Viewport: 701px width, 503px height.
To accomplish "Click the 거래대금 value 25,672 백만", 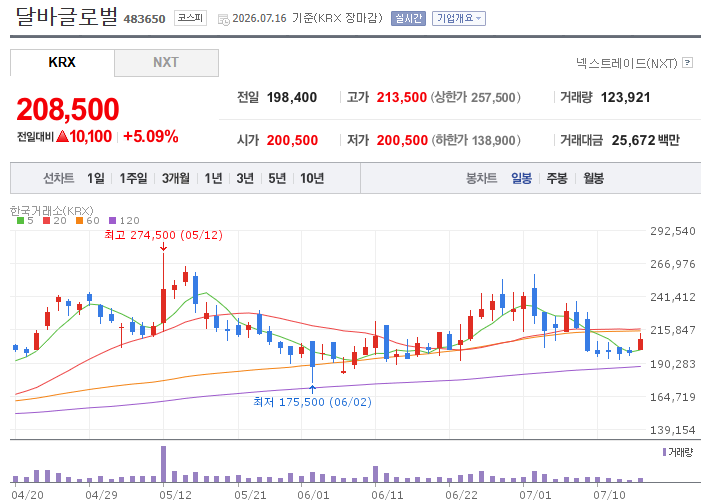I will coord(646,140).
